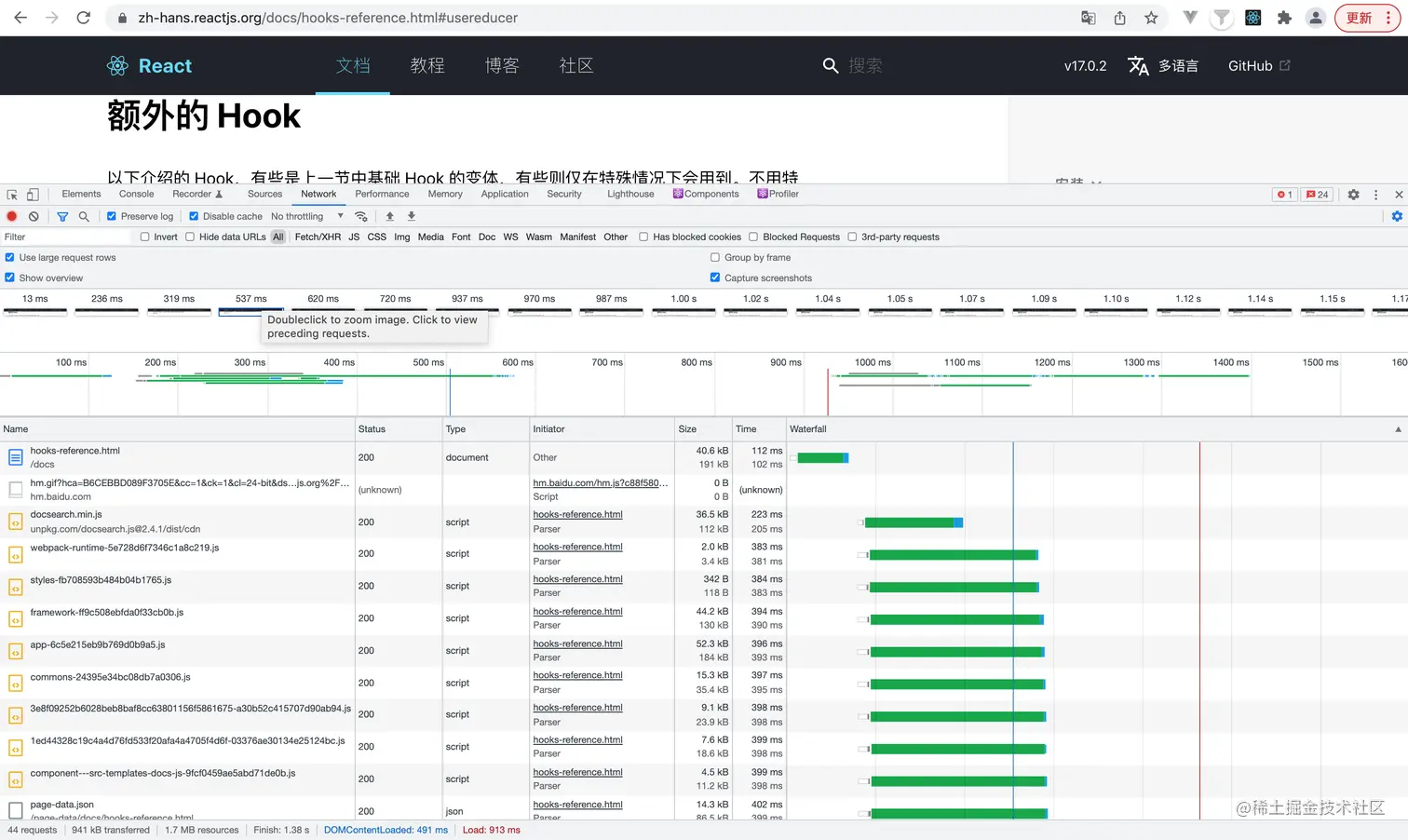Export HAR file download arrow
The width and height of the screenshot is (1408, 840).
point(412,216)
